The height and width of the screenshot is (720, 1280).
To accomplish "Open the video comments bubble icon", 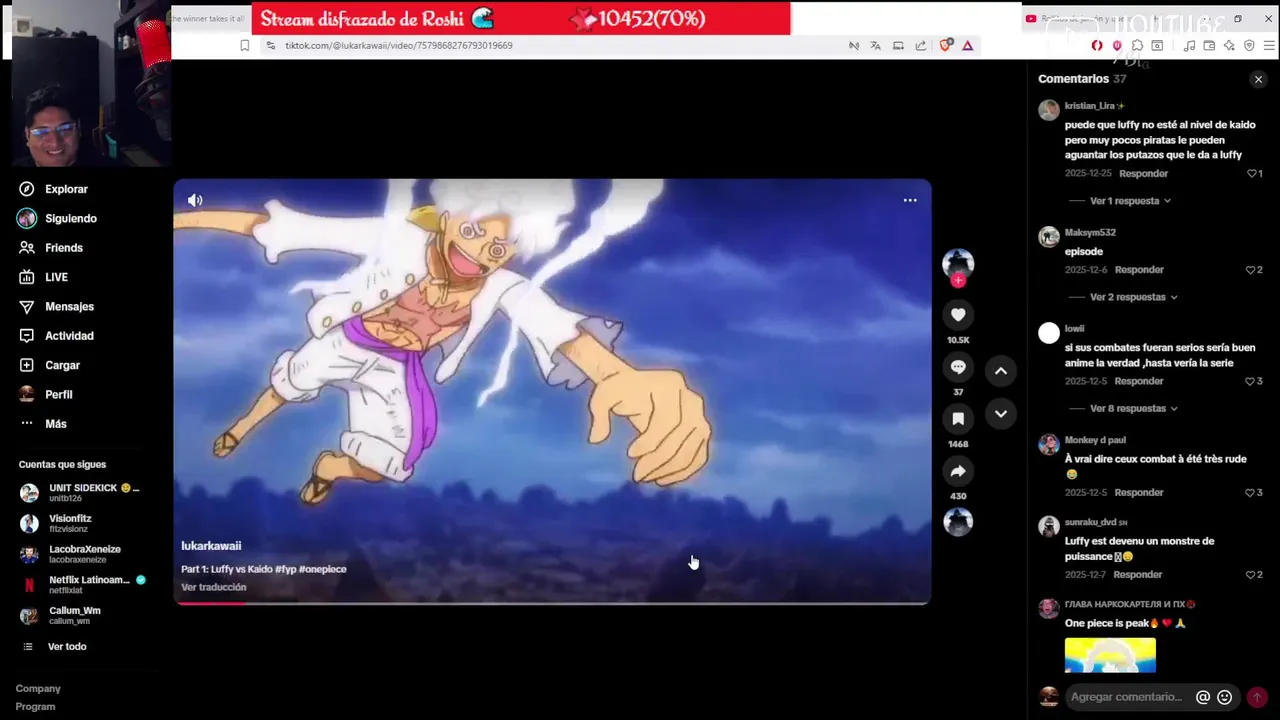I will click(x=958, y=367).
